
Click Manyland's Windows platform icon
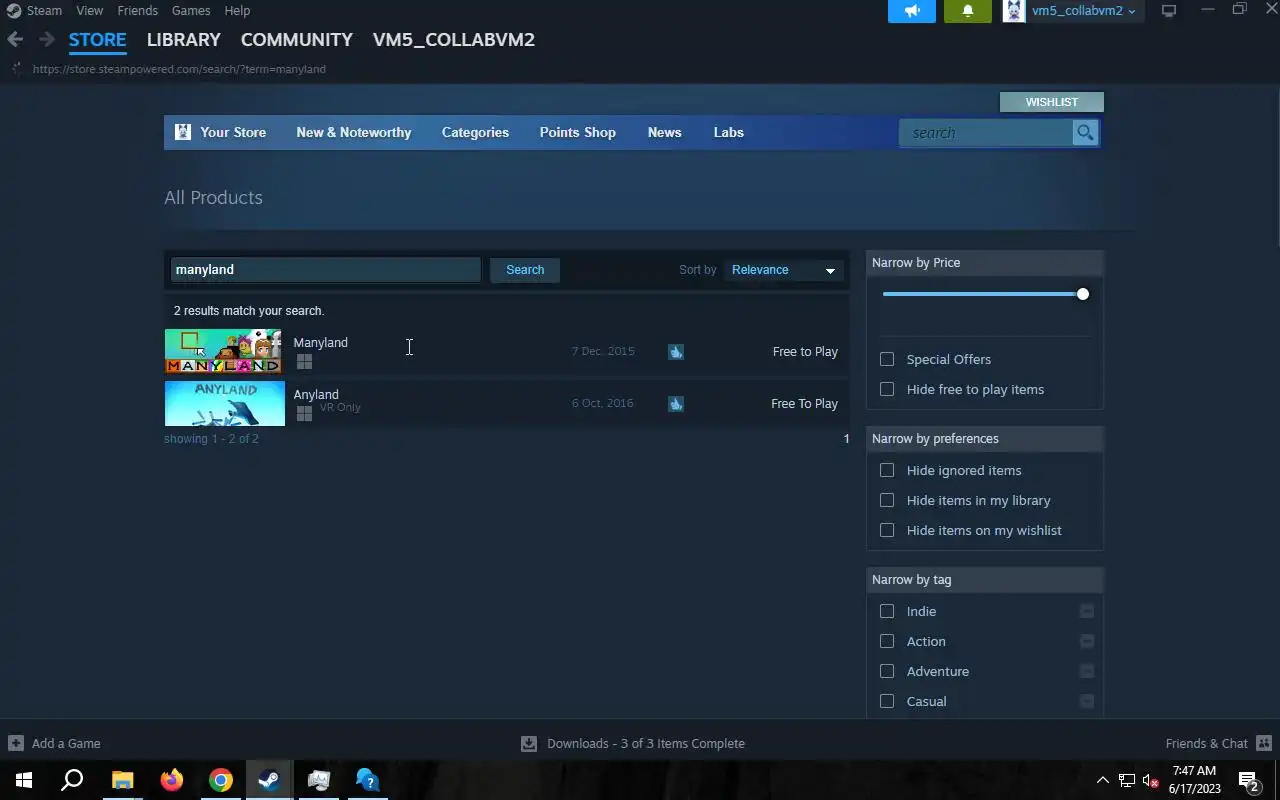304,361
